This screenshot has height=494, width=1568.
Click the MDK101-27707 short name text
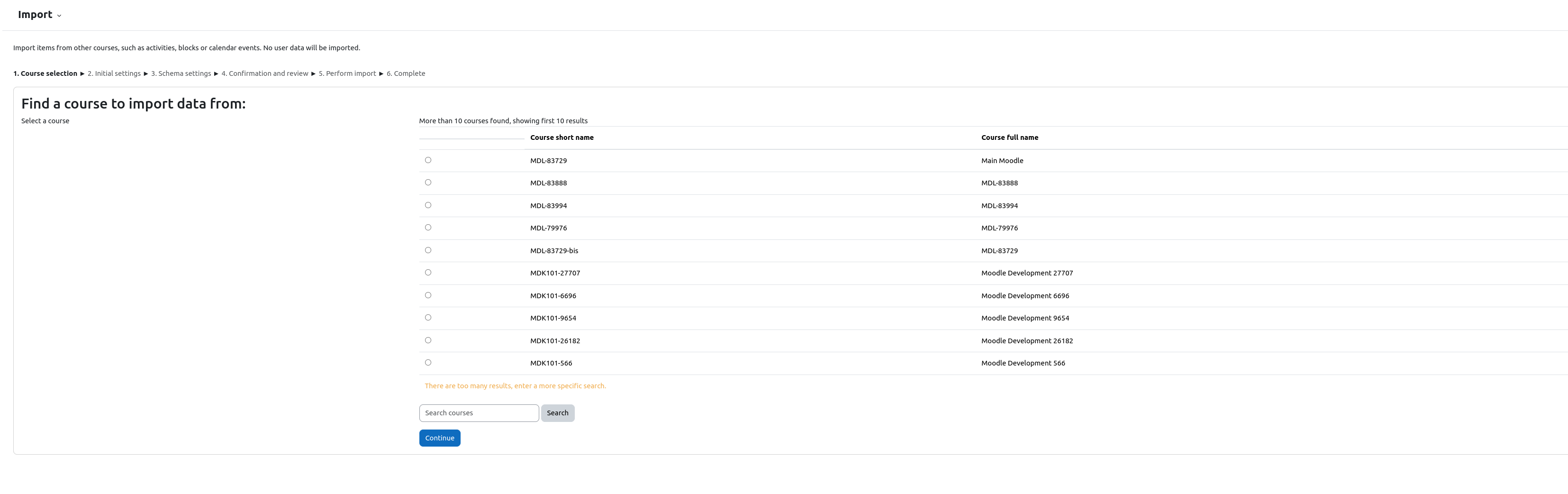(555, 274)
